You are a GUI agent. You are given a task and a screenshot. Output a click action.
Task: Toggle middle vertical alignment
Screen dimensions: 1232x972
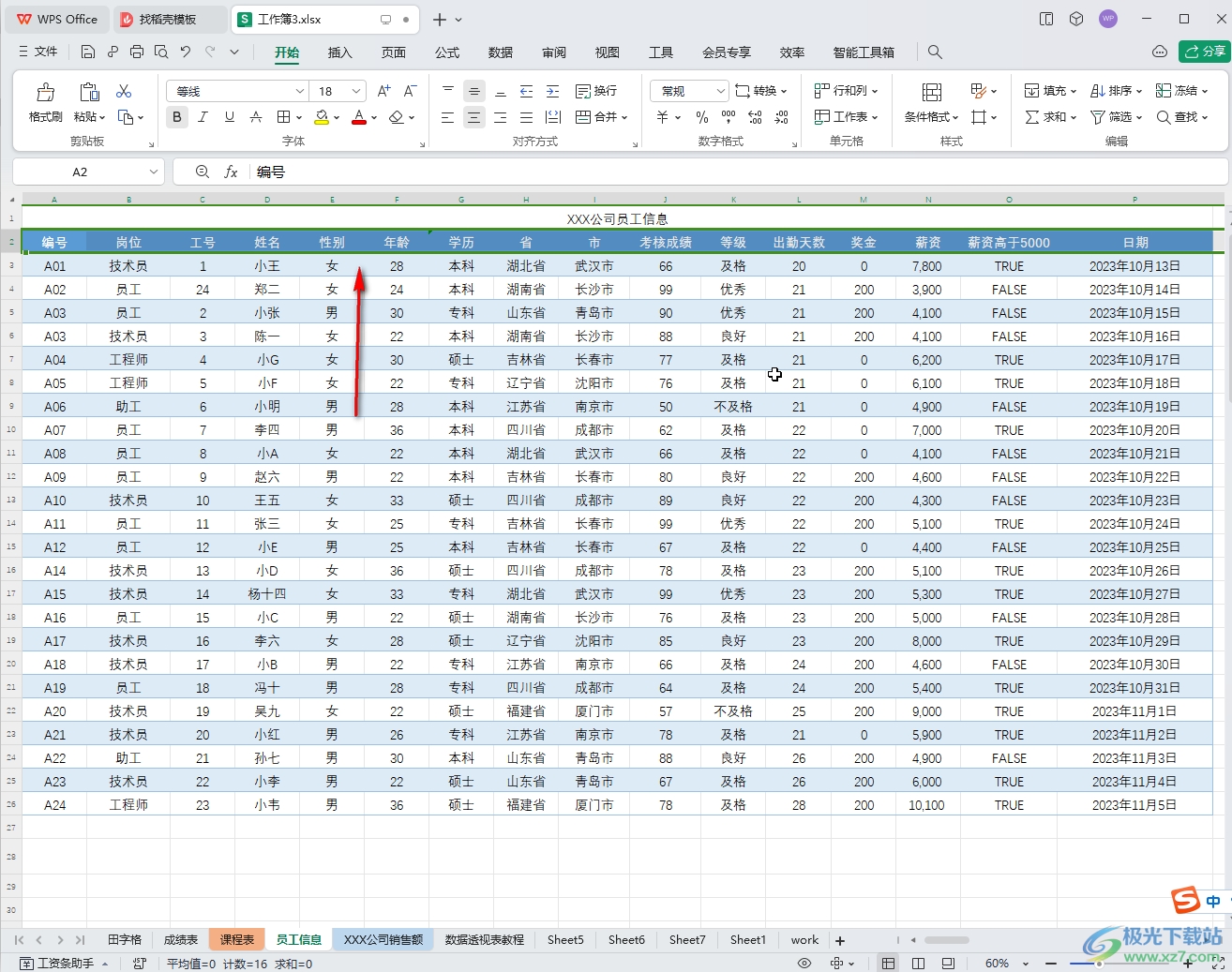pyautogui.click(x=474, y=91)
